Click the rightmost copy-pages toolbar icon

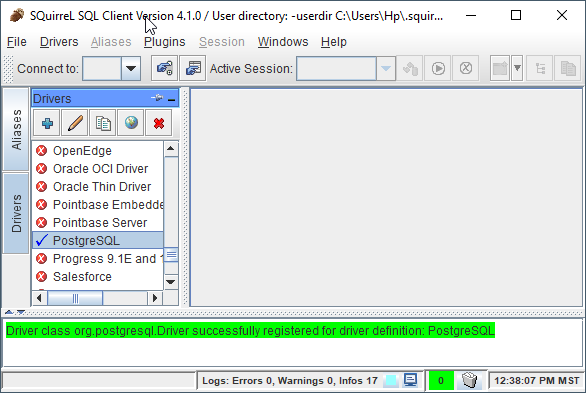point(568,68)
